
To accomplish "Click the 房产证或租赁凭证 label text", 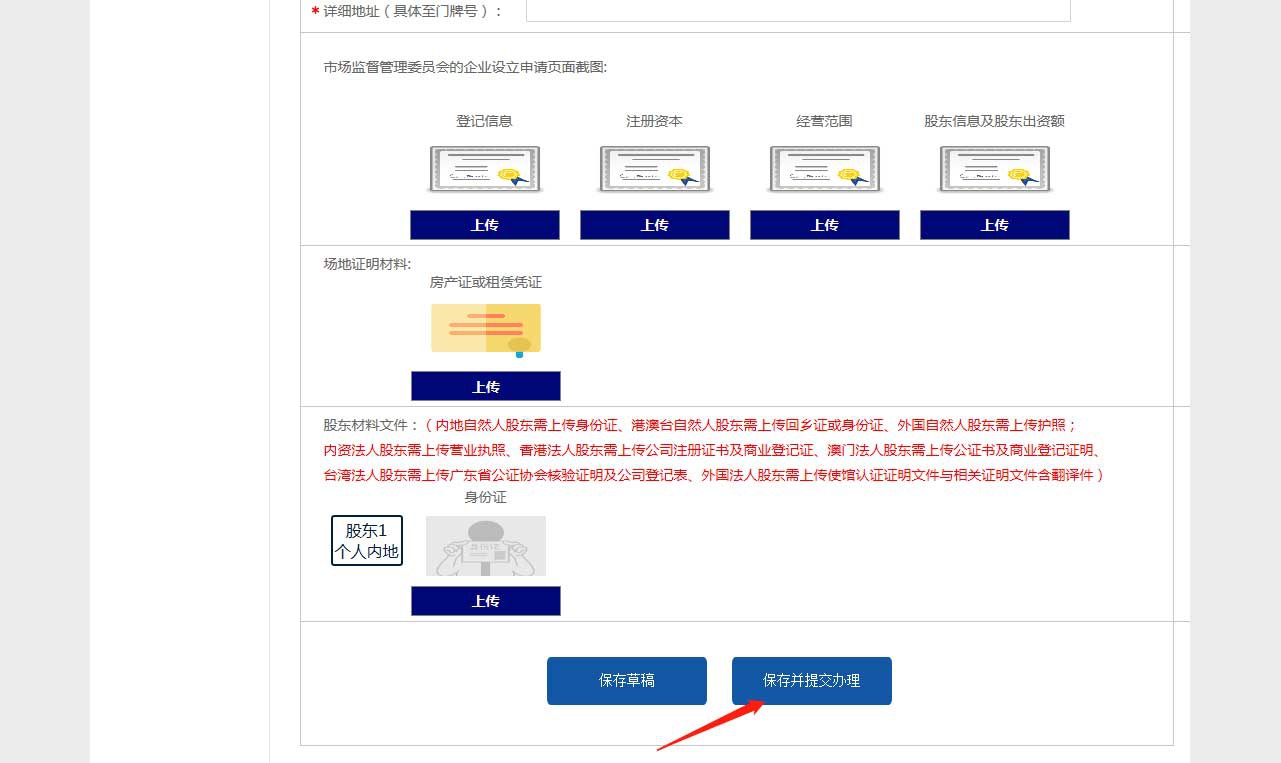I will coord(486,283).
